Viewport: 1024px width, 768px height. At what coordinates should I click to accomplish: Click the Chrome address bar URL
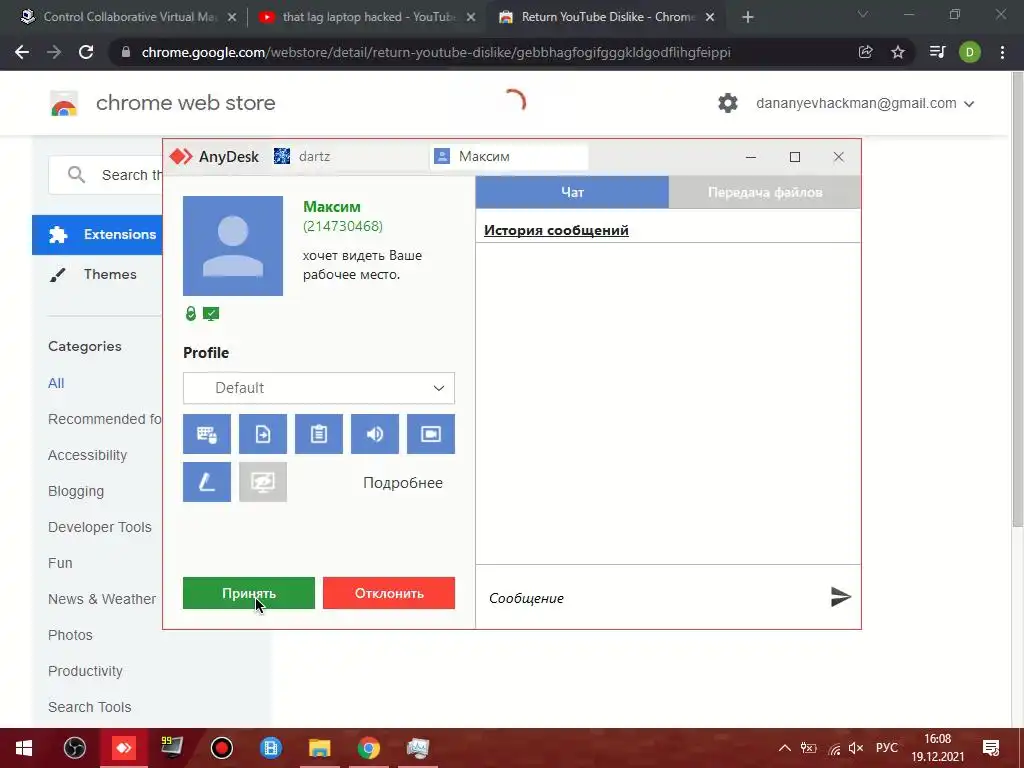click(436, 52)
